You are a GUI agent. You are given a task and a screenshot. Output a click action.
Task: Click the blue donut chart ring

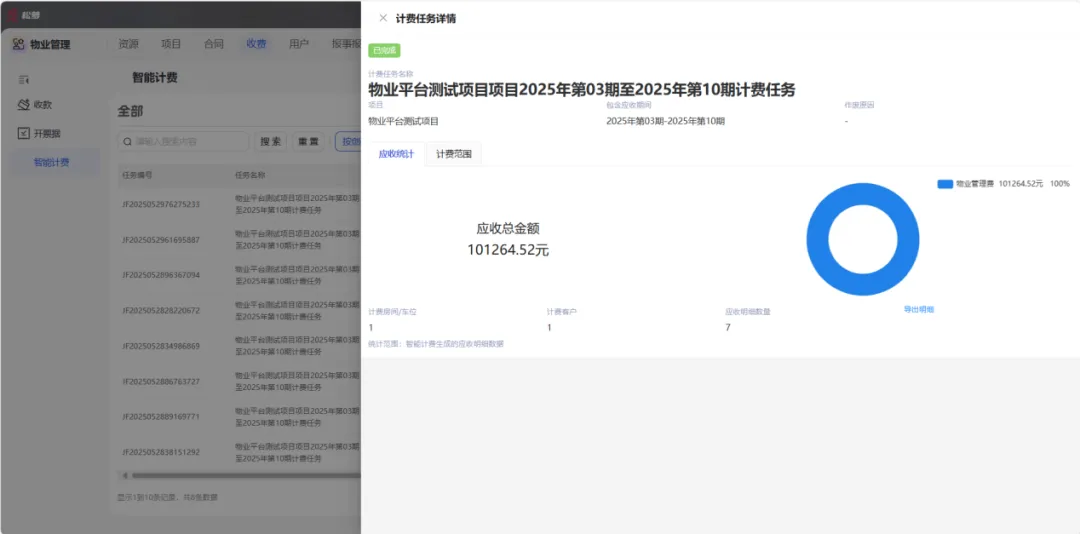(819, 239)
